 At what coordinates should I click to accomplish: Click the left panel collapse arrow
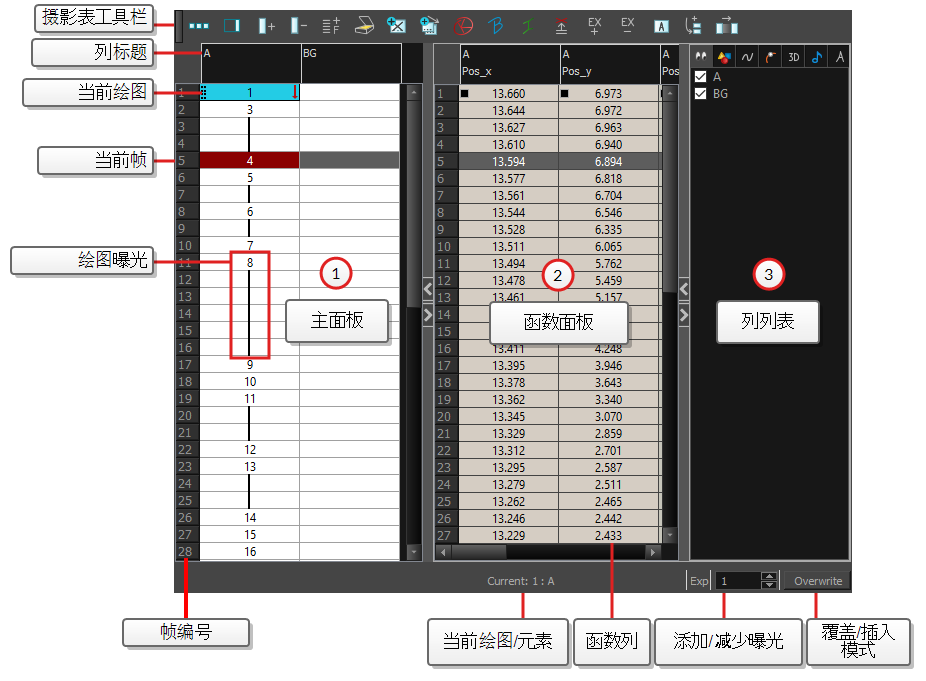(x=428, y=289)
